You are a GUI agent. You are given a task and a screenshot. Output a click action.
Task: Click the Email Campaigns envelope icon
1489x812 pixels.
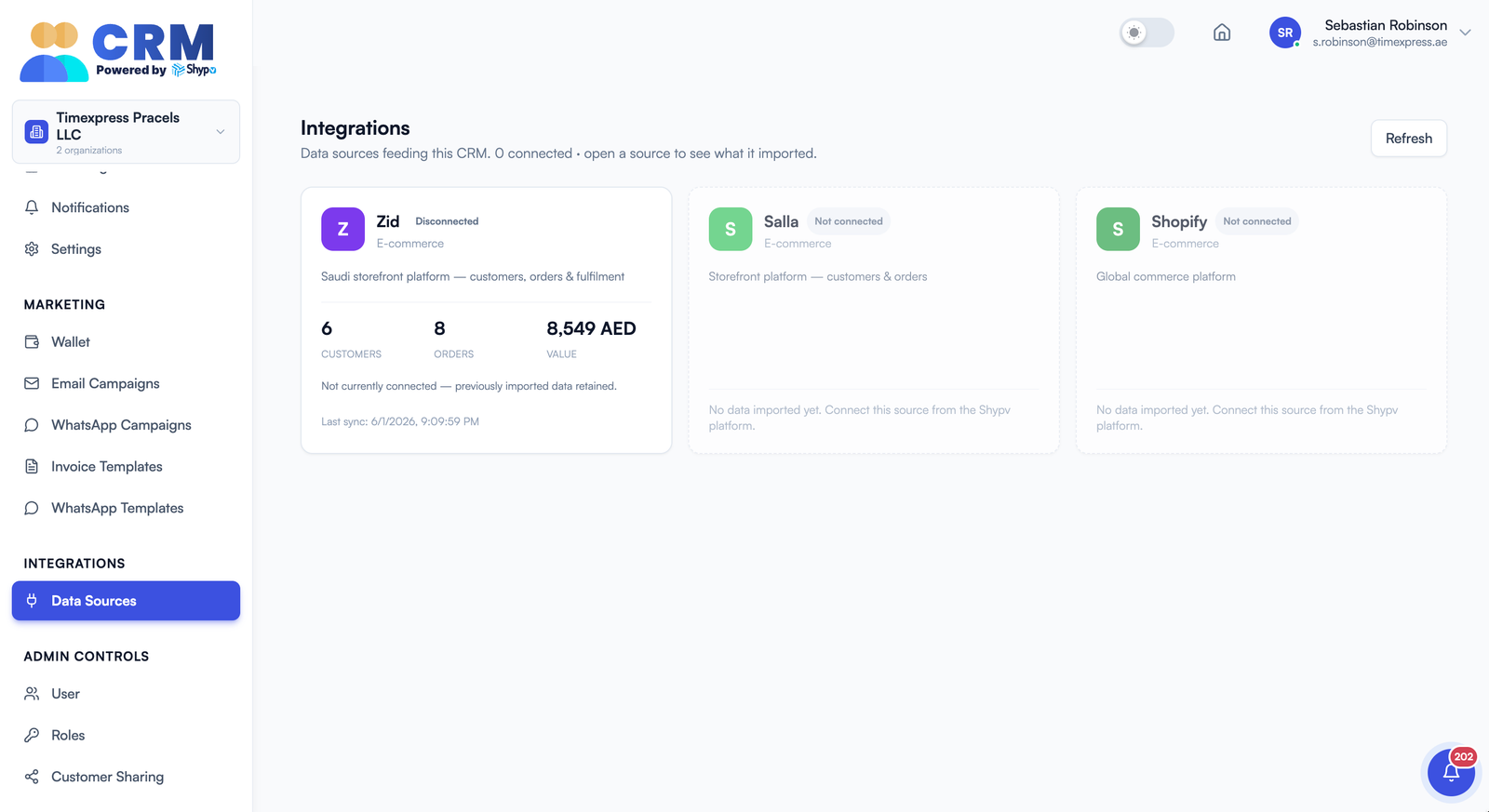[32, 383]
